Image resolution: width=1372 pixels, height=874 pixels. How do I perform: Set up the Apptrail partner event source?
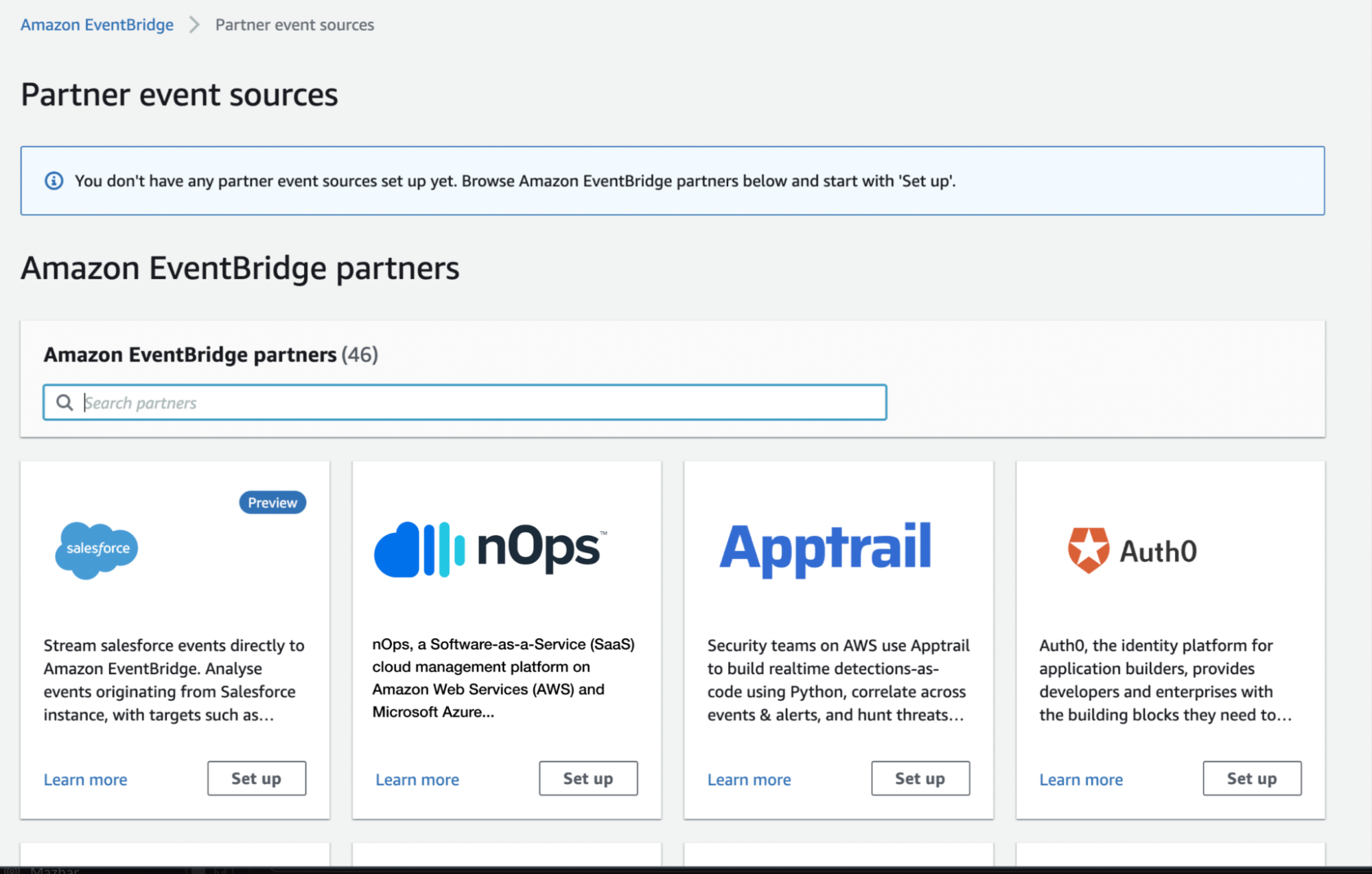coord(920,778)
